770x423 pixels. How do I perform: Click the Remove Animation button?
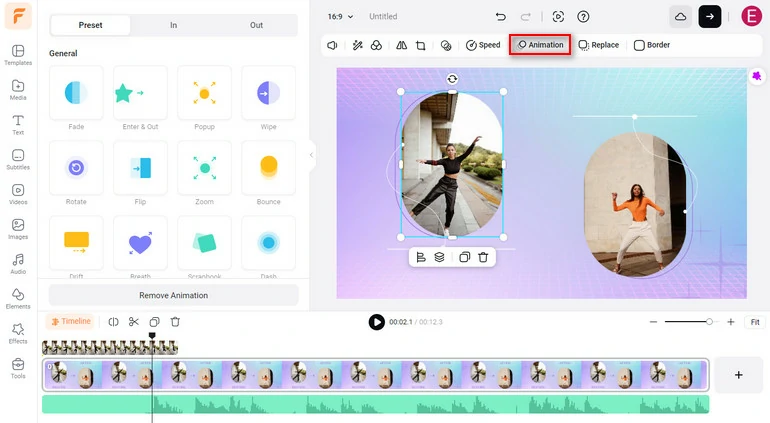pyautogui.click(x=173, y=295)
